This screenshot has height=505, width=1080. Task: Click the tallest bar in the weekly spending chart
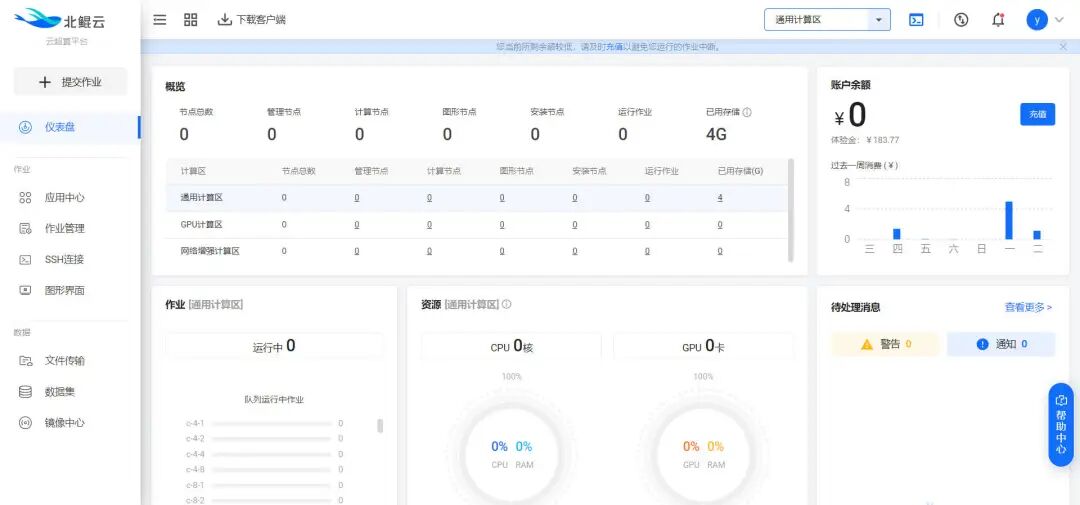[1009, 220]
